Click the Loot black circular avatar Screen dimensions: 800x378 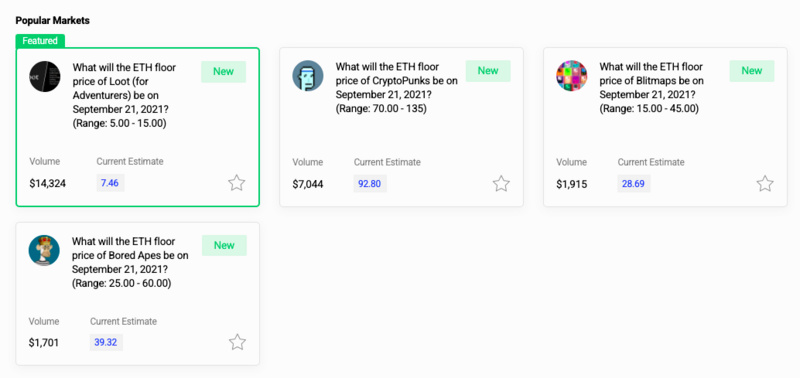coord(45,77)
